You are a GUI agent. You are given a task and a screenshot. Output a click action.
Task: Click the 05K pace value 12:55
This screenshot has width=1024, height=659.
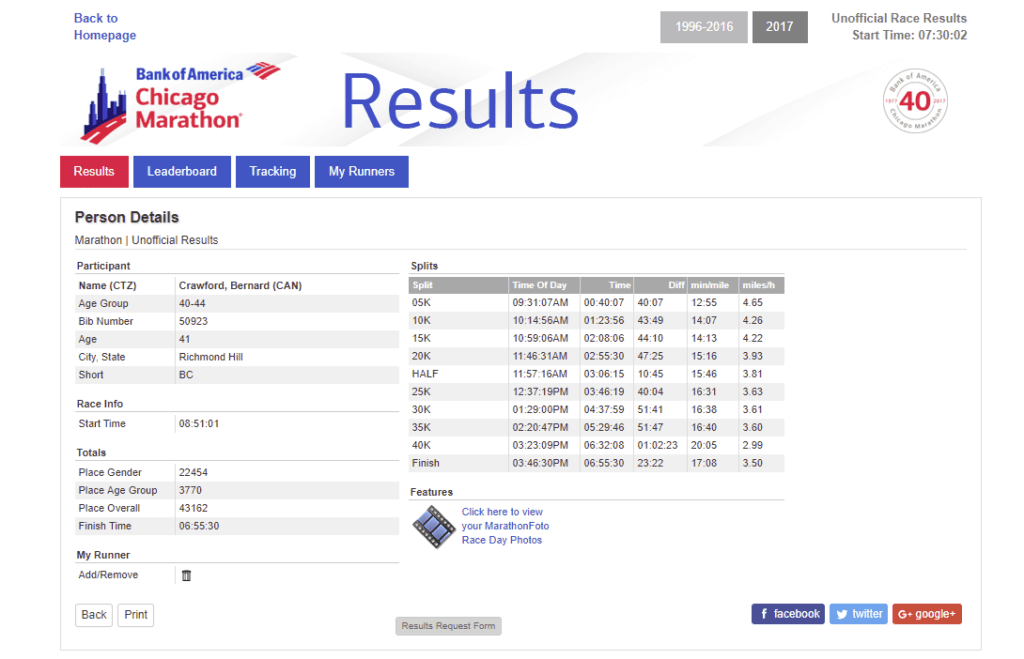click(x=704, y=303)
